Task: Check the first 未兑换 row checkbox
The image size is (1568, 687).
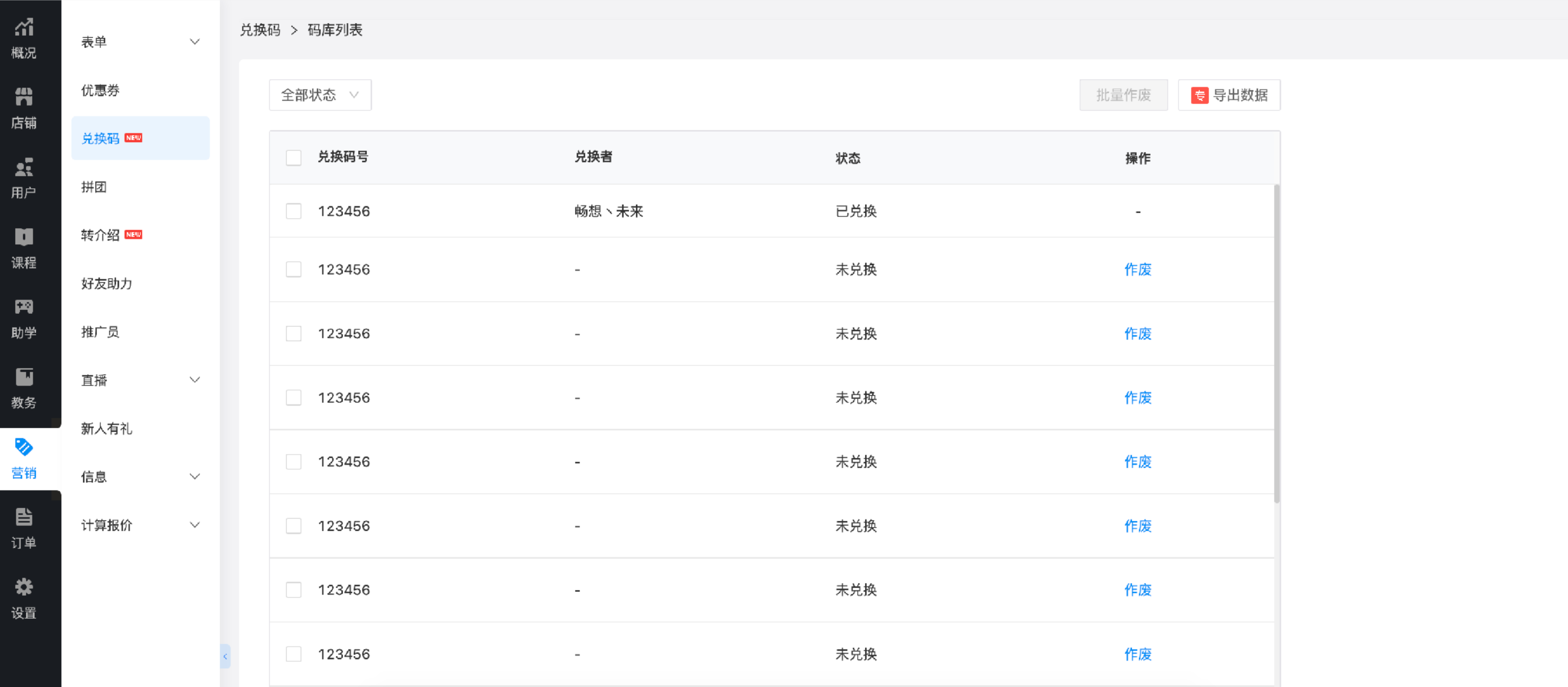Action: click(x=293, y=270)
